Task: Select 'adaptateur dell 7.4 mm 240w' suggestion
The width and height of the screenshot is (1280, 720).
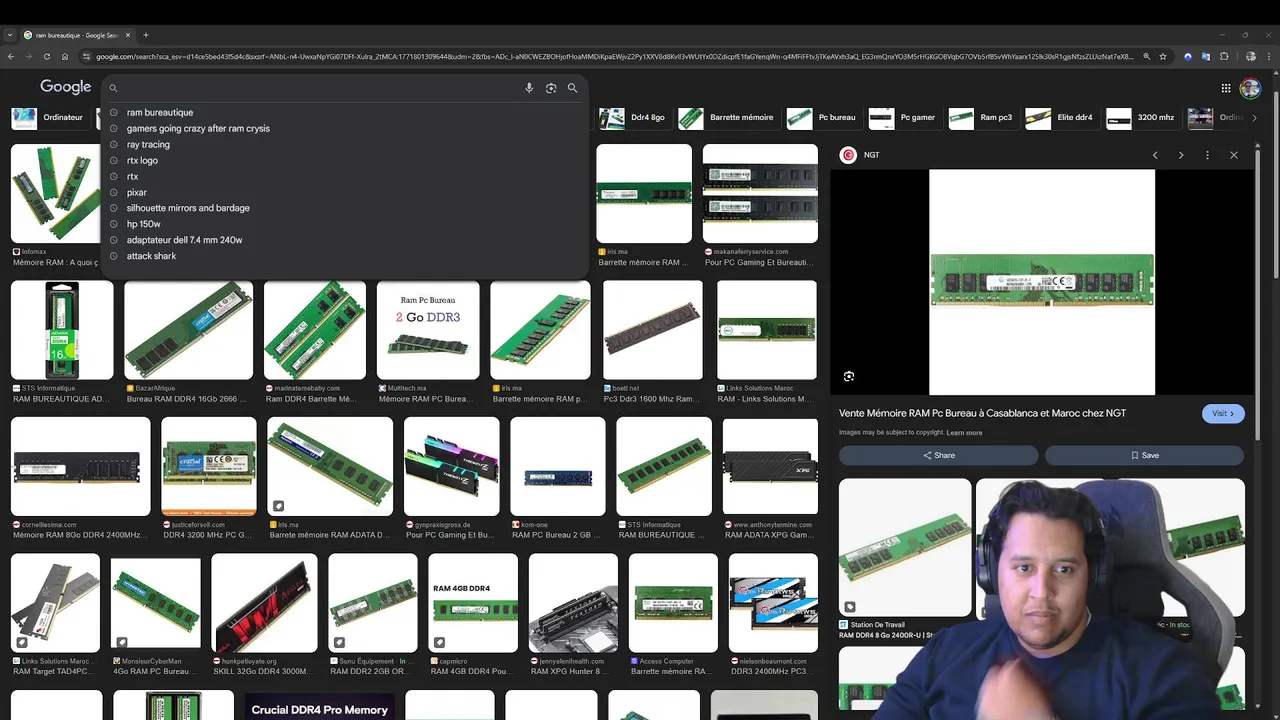Action: pyautogui.click(x=184, y=240)
